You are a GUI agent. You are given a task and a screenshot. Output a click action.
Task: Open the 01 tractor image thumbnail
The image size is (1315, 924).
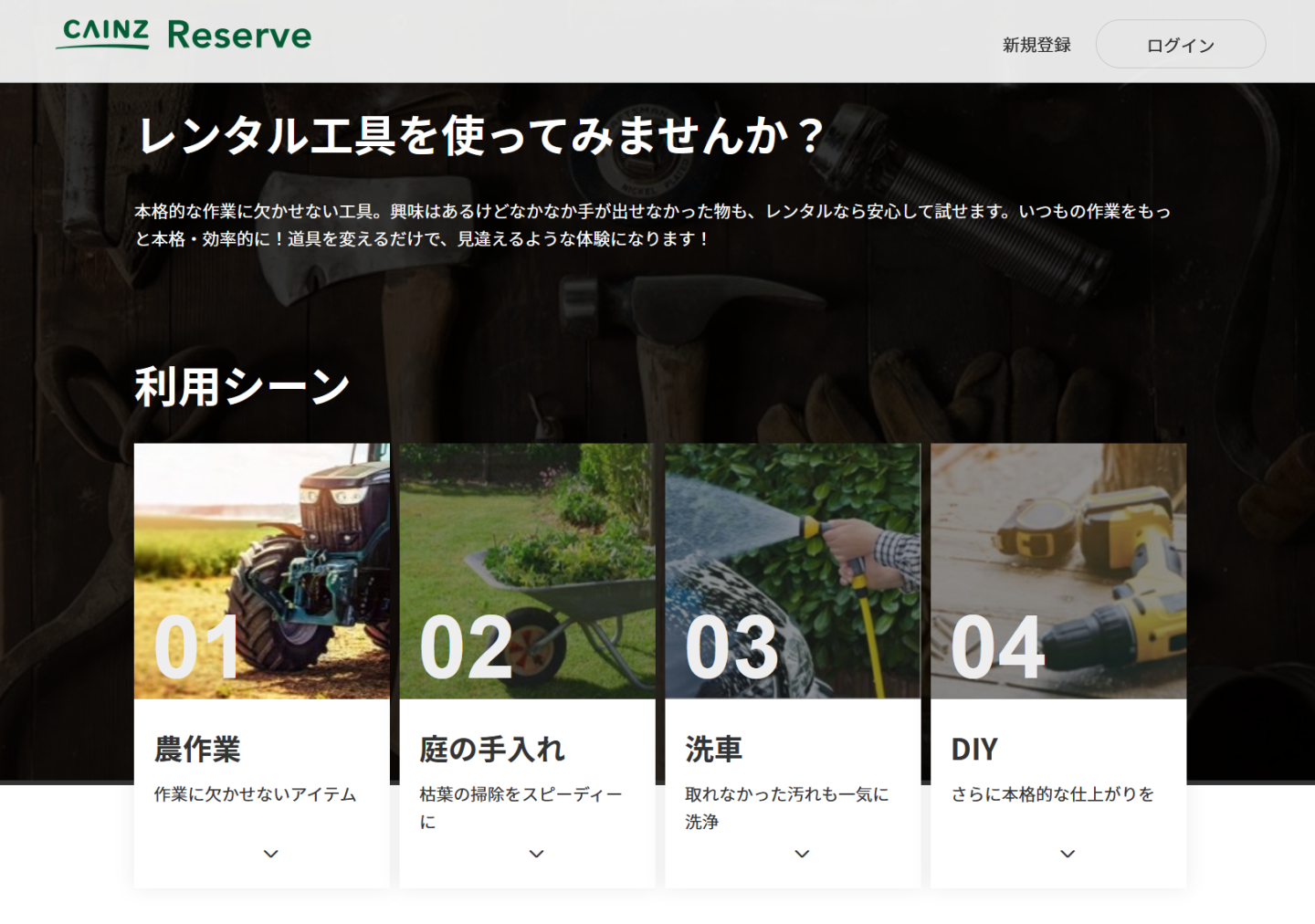coord(262,572)
